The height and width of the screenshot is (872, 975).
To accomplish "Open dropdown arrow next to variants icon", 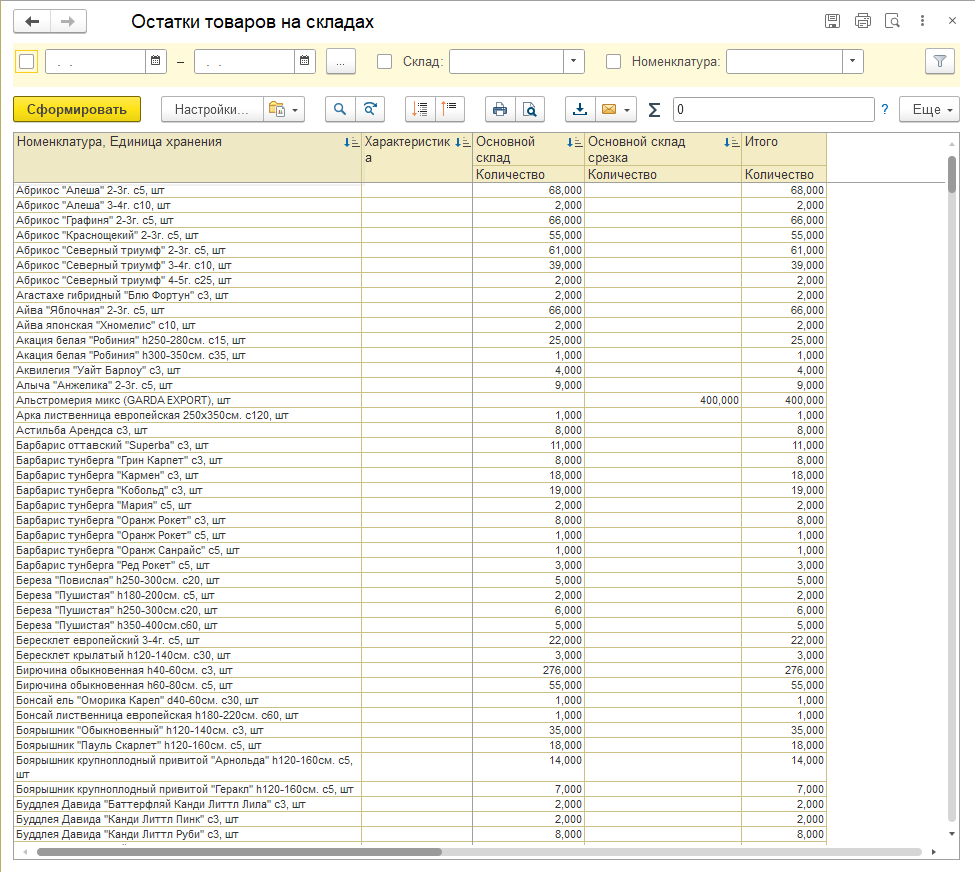I will click(x=295, y=110).
